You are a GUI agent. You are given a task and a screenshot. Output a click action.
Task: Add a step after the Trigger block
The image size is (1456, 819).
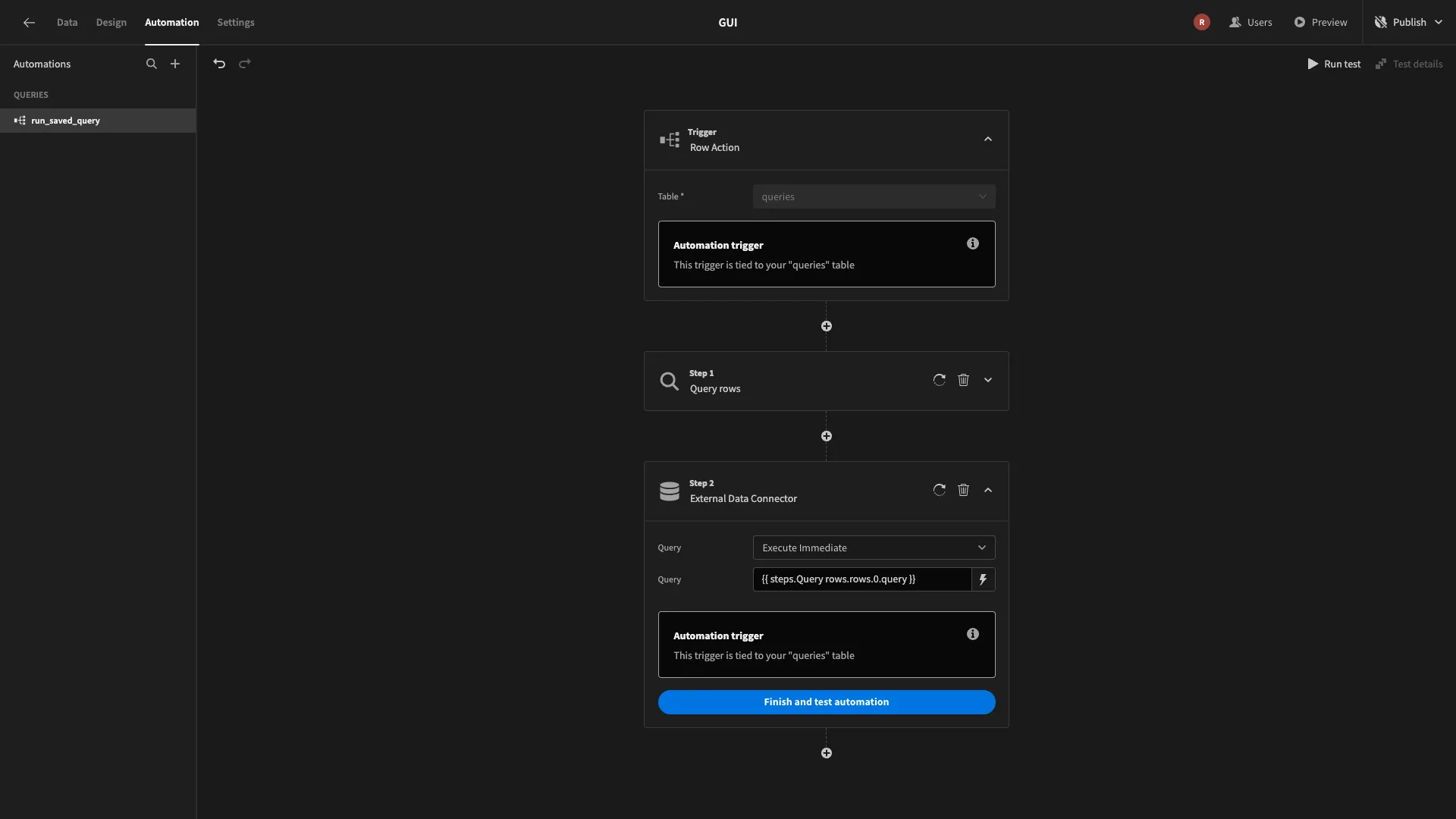827,326
